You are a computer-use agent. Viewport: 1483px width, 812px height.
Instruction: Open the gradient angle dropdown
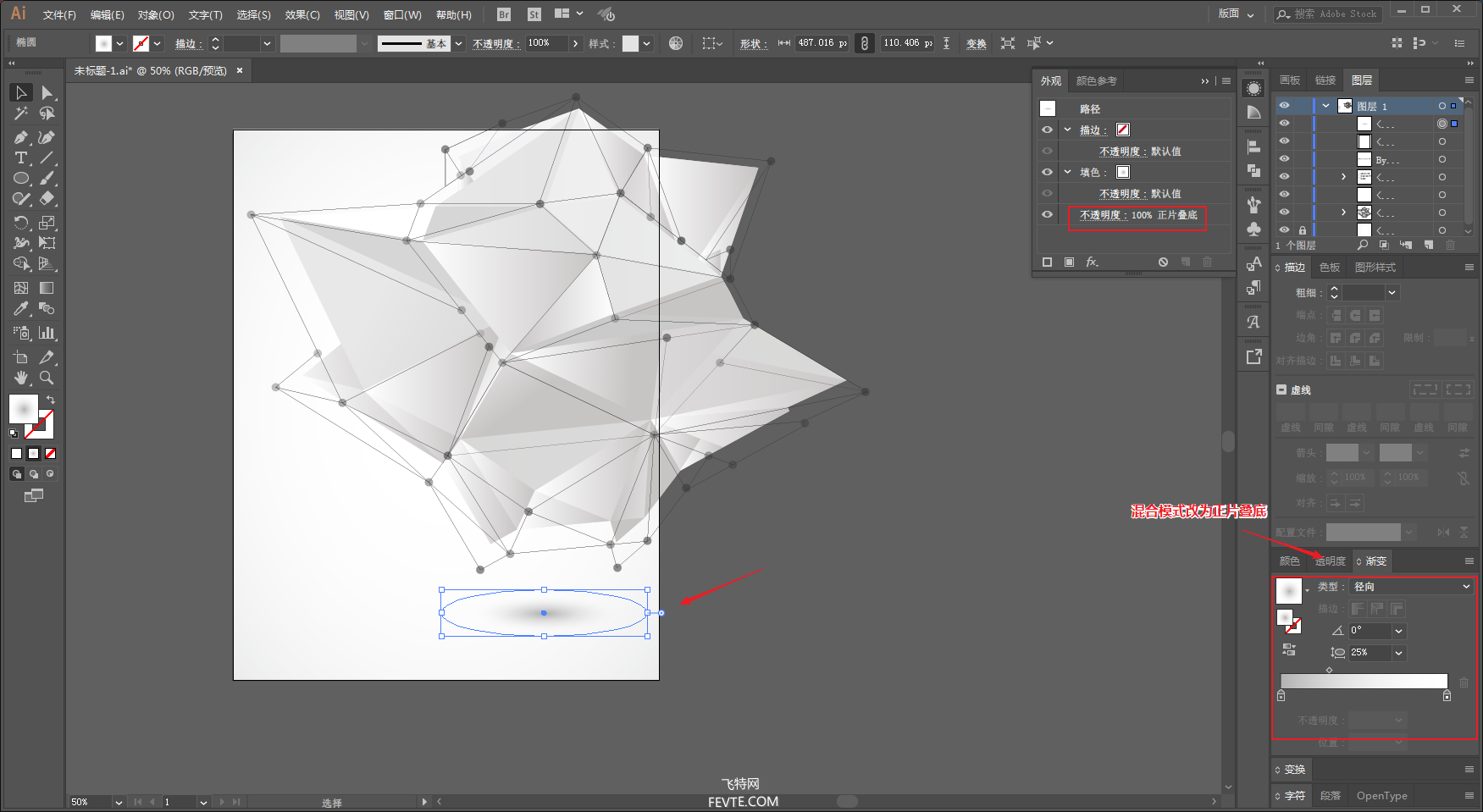click(1399, 631)
